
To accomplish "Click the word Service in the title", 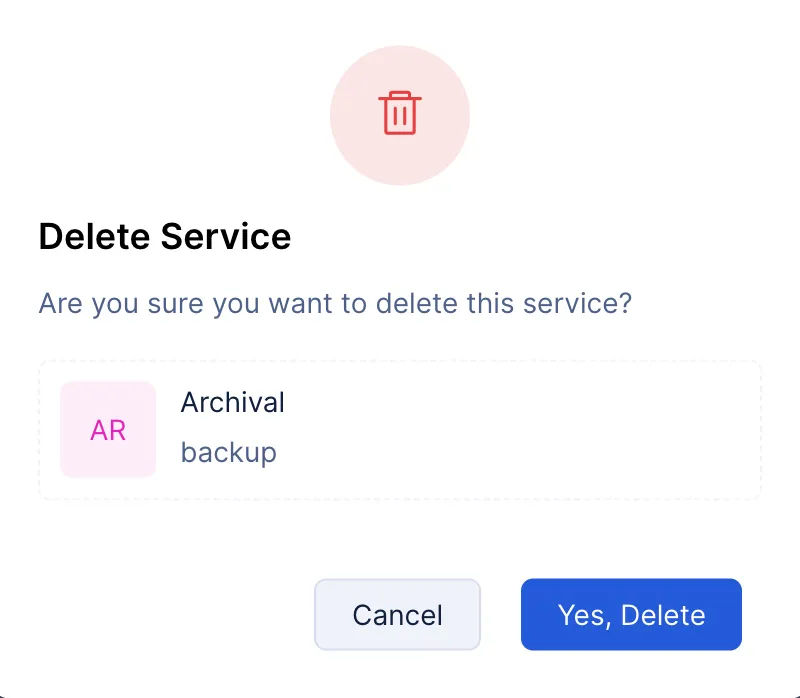I will click(226, 237).
